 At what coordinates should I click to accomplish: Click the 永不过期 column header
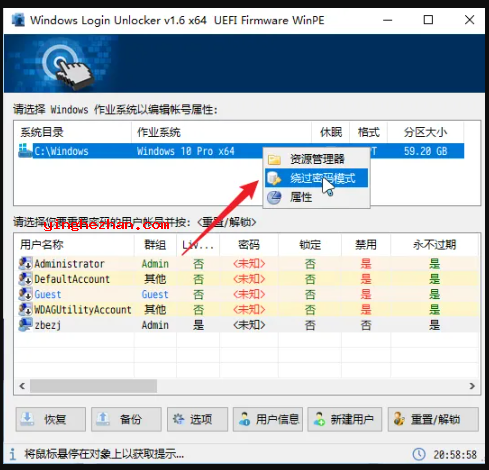(x=434, y=245)
